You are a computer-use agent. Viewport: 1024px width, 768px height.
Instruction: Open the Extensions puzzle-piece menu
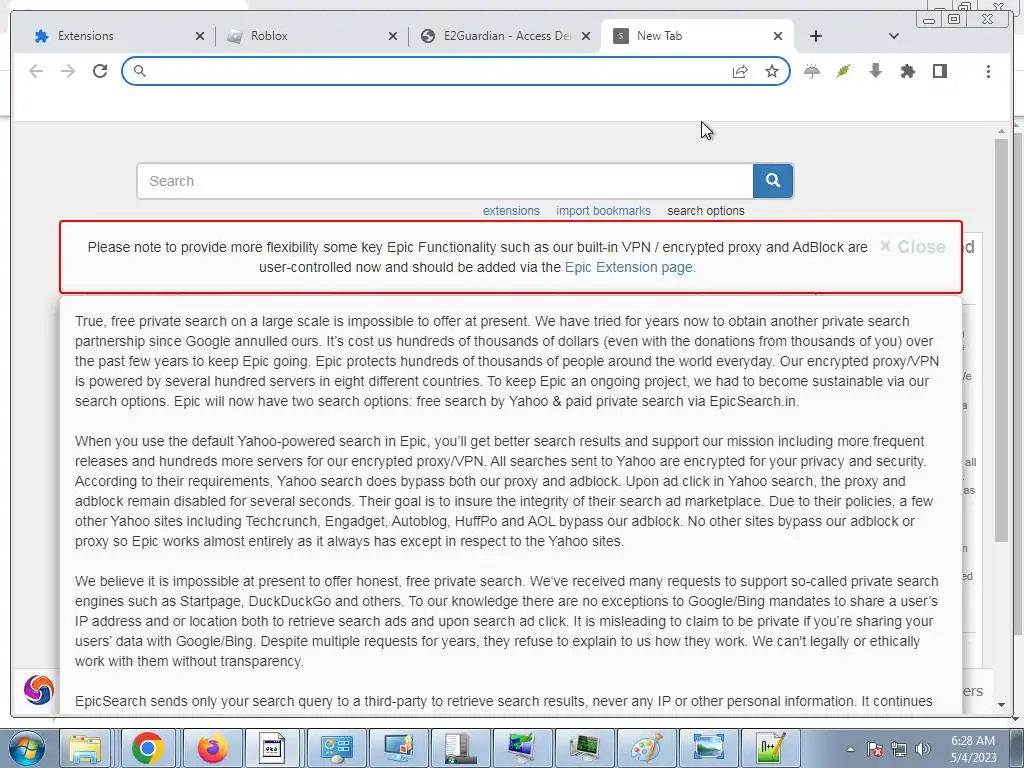[908, 71]
